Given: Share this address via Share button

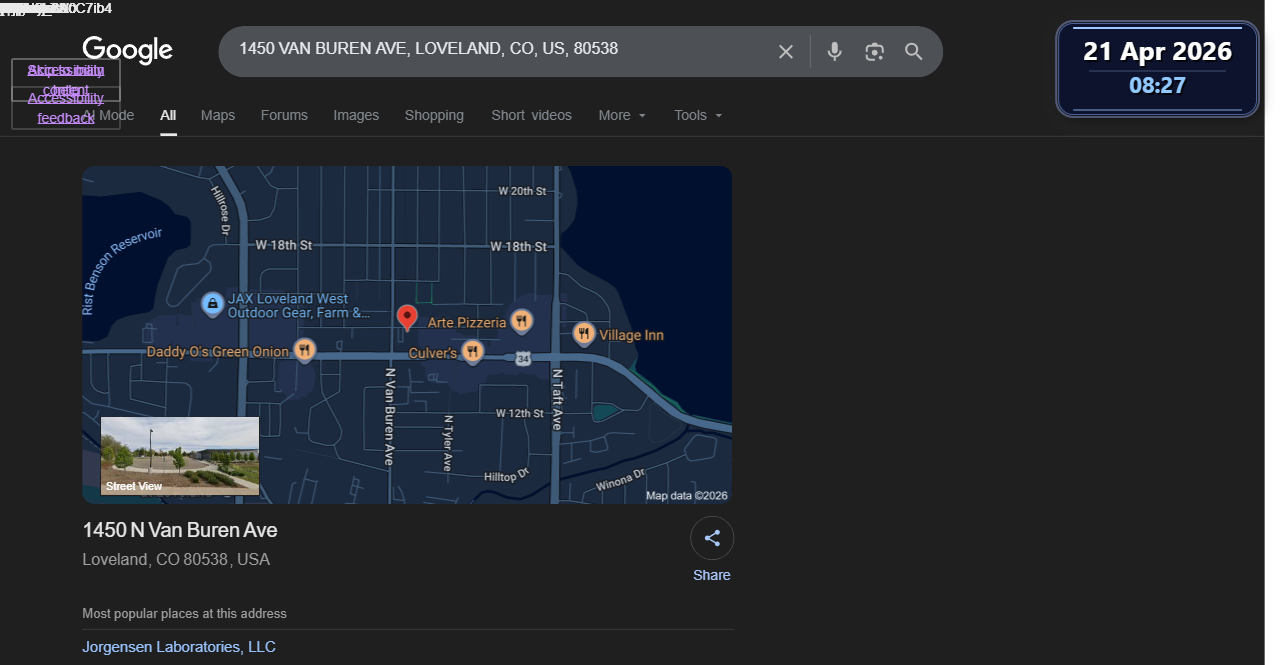Looking at the screenshot, I should click(x=712, y=549).
